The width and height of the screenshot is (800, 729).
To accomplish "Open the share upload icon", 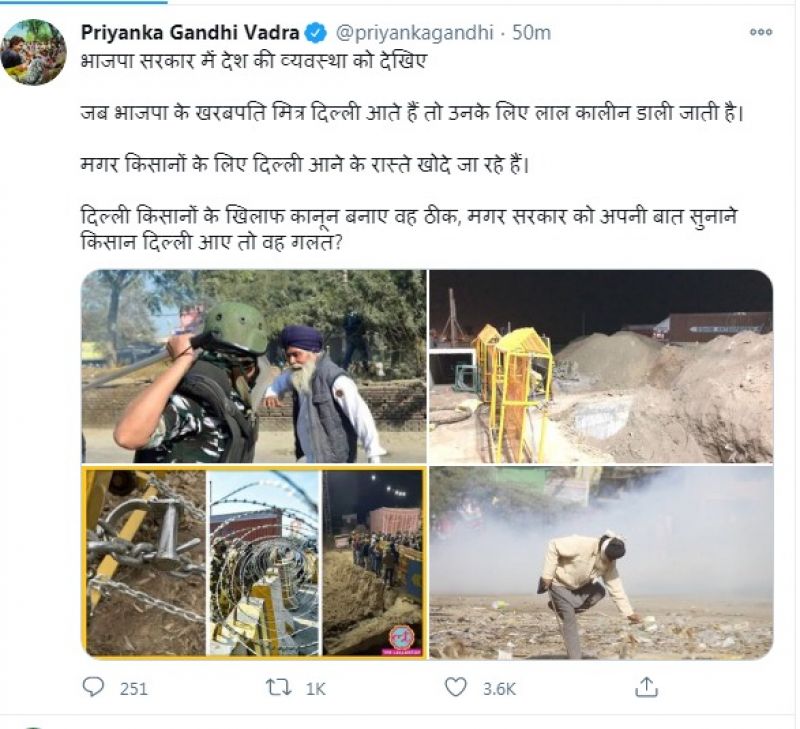I will point(646,687).
